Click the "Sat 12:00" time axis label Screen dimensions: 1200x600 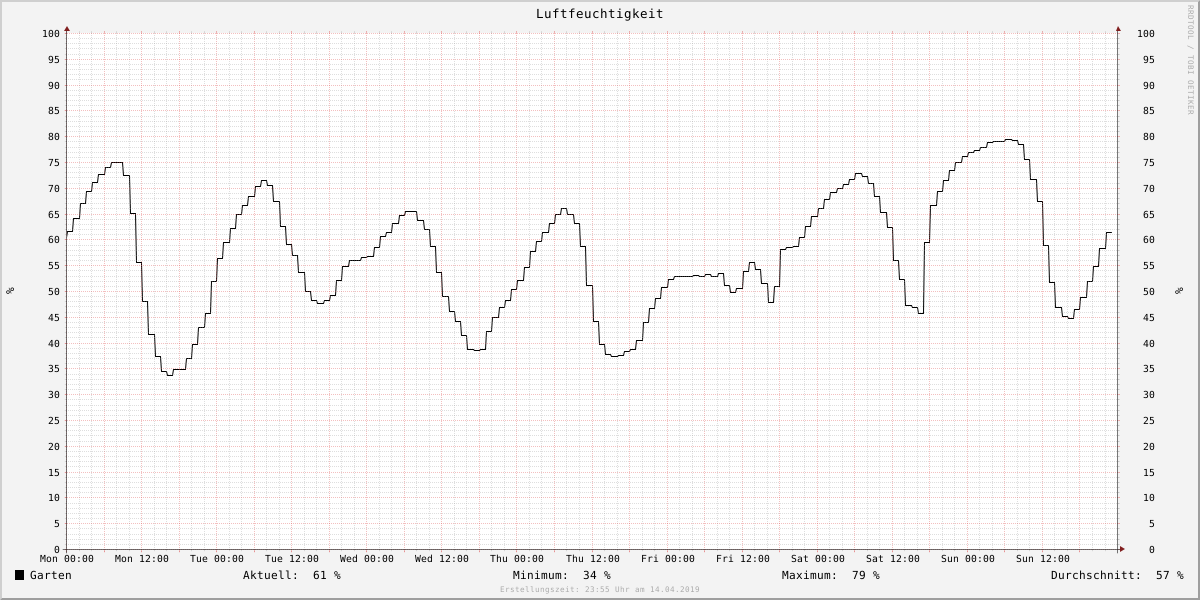(x=893, y=559)
